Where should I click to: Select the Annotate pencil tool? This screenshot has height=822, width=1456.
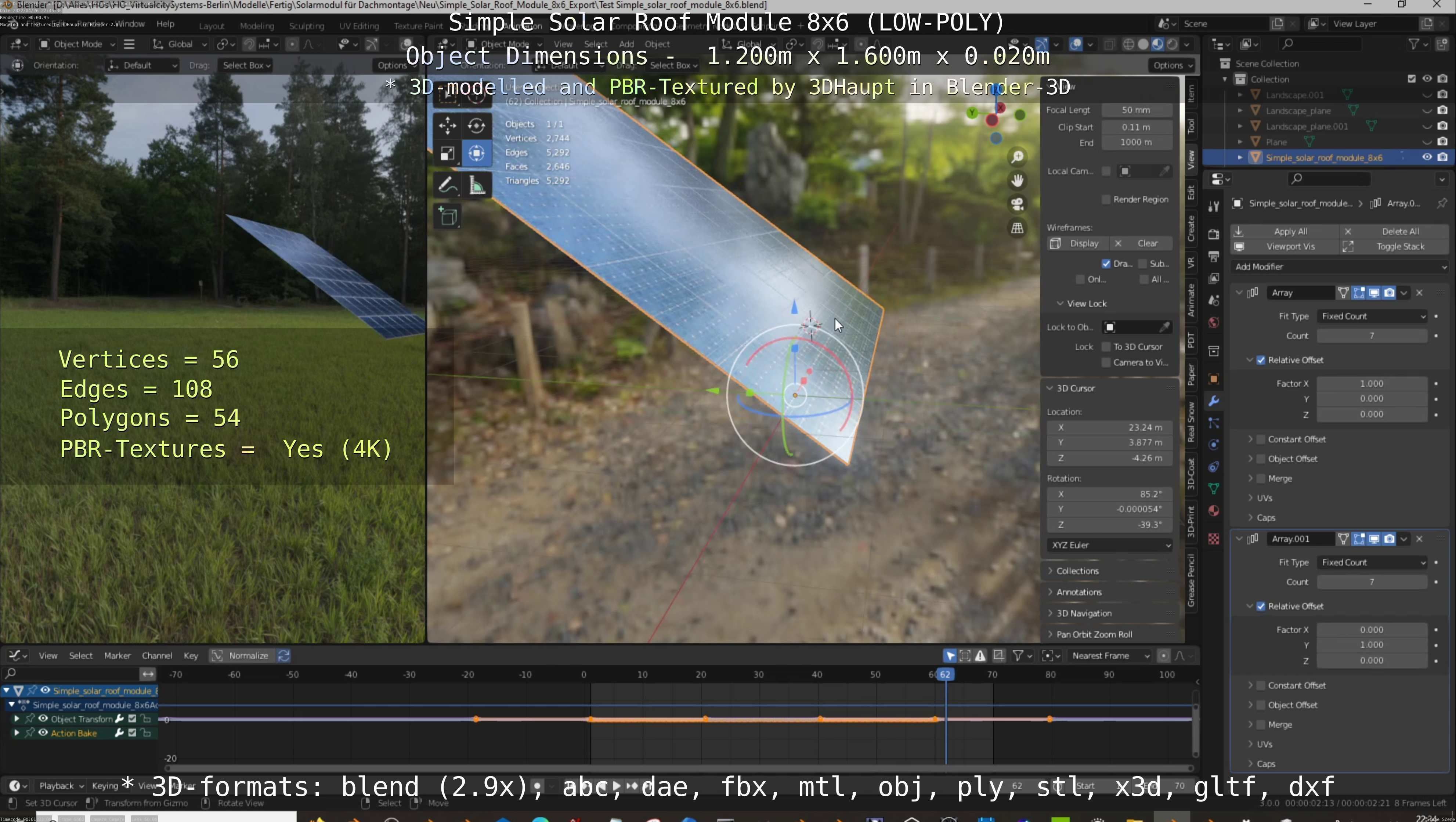pyautogui.click(x=447, y=185)
